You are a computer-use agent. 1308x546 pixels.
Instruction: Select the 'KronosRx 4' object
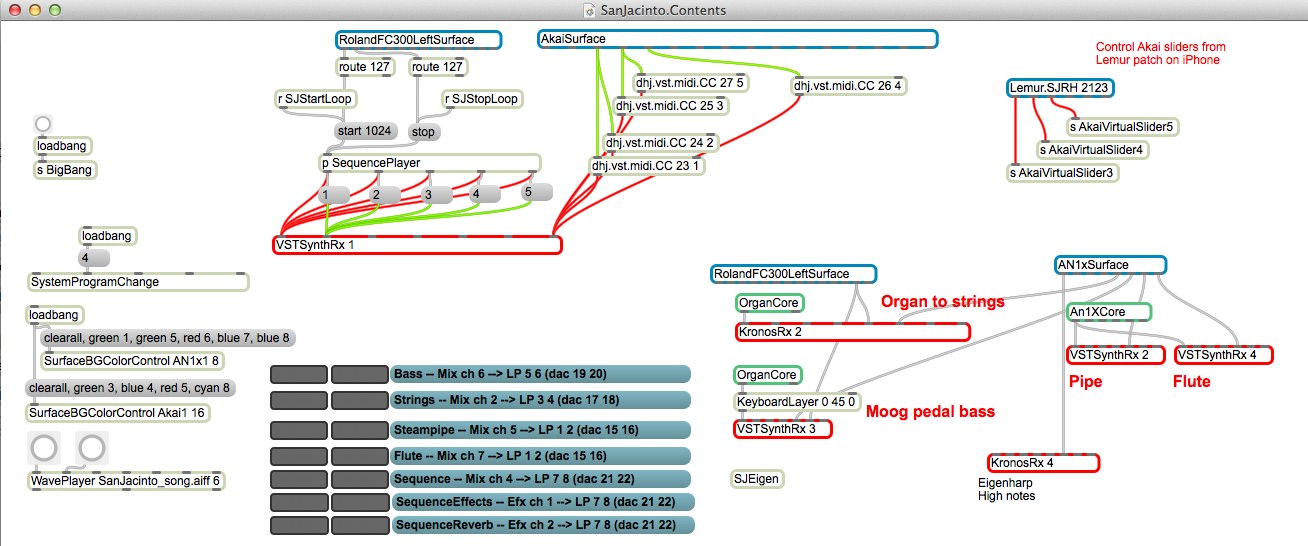[1043, 463]
